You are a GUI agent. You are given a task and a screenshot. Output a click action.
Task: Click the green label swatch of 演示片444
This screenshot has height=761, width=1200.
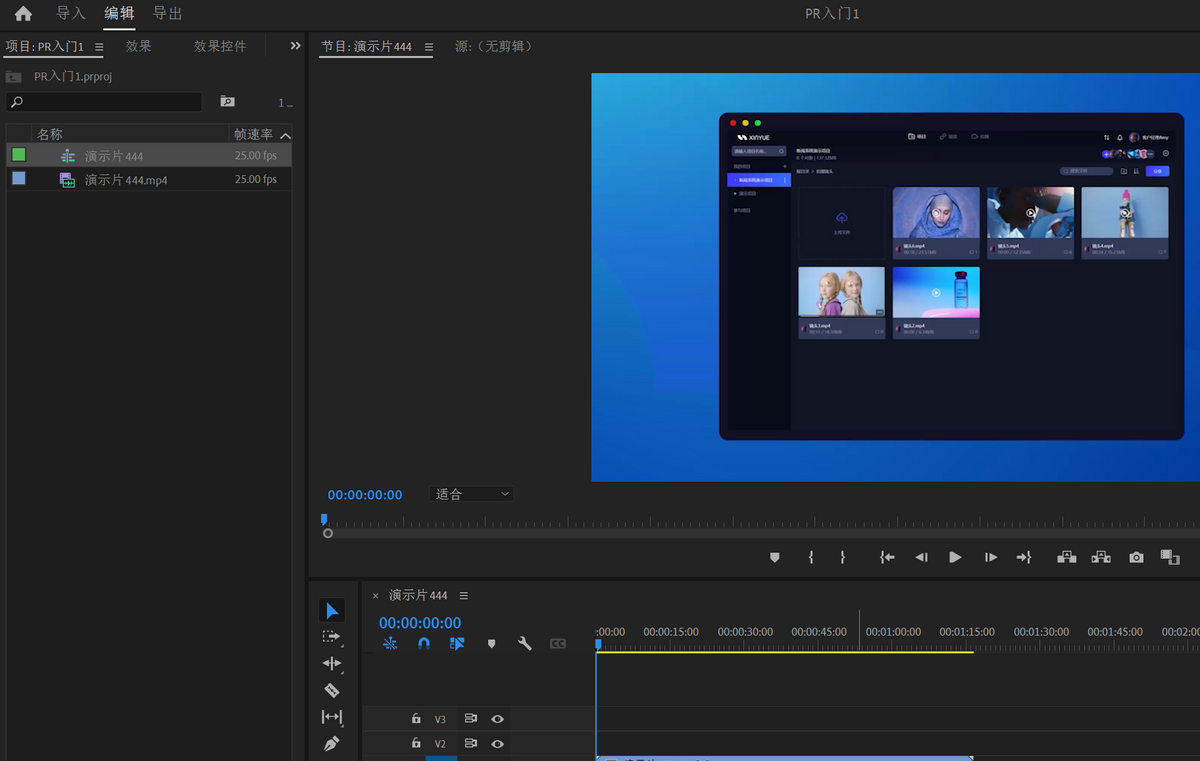[18, 155]
